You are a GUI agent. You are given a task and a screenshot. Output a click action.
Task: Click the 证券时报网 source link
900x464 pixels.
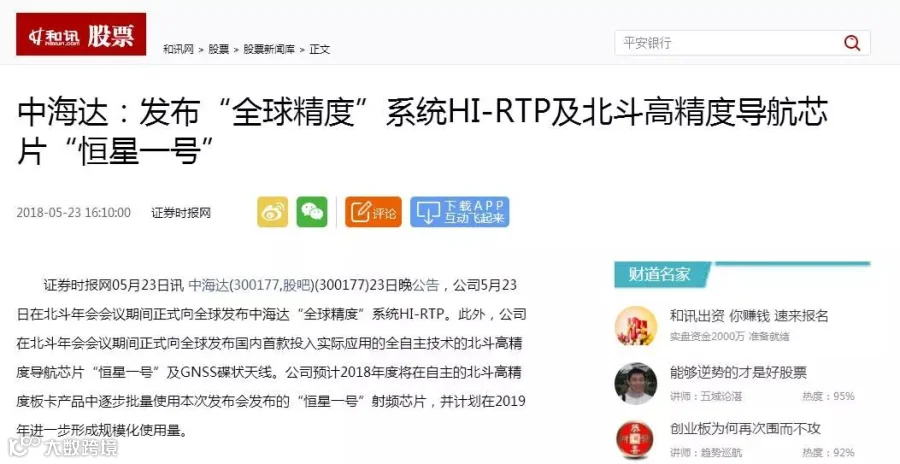coord(181,212)
